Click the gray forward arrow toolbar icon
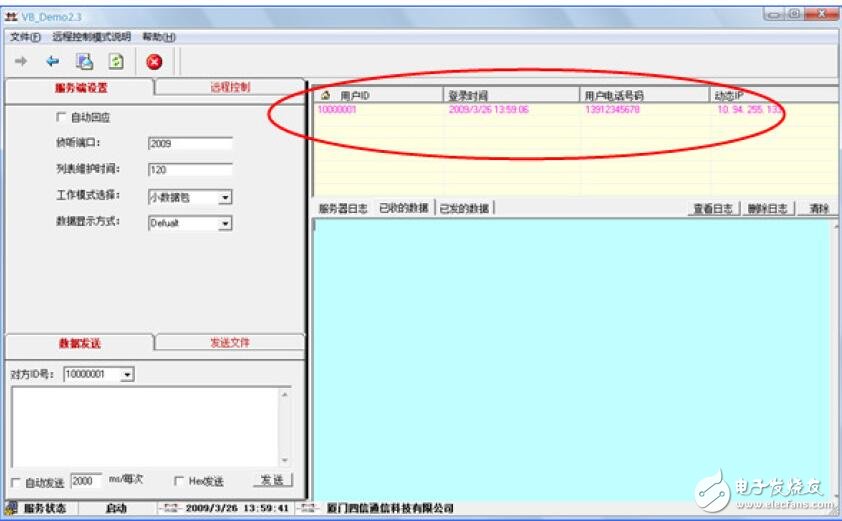842x521 pixels. (x=20, y=62)
